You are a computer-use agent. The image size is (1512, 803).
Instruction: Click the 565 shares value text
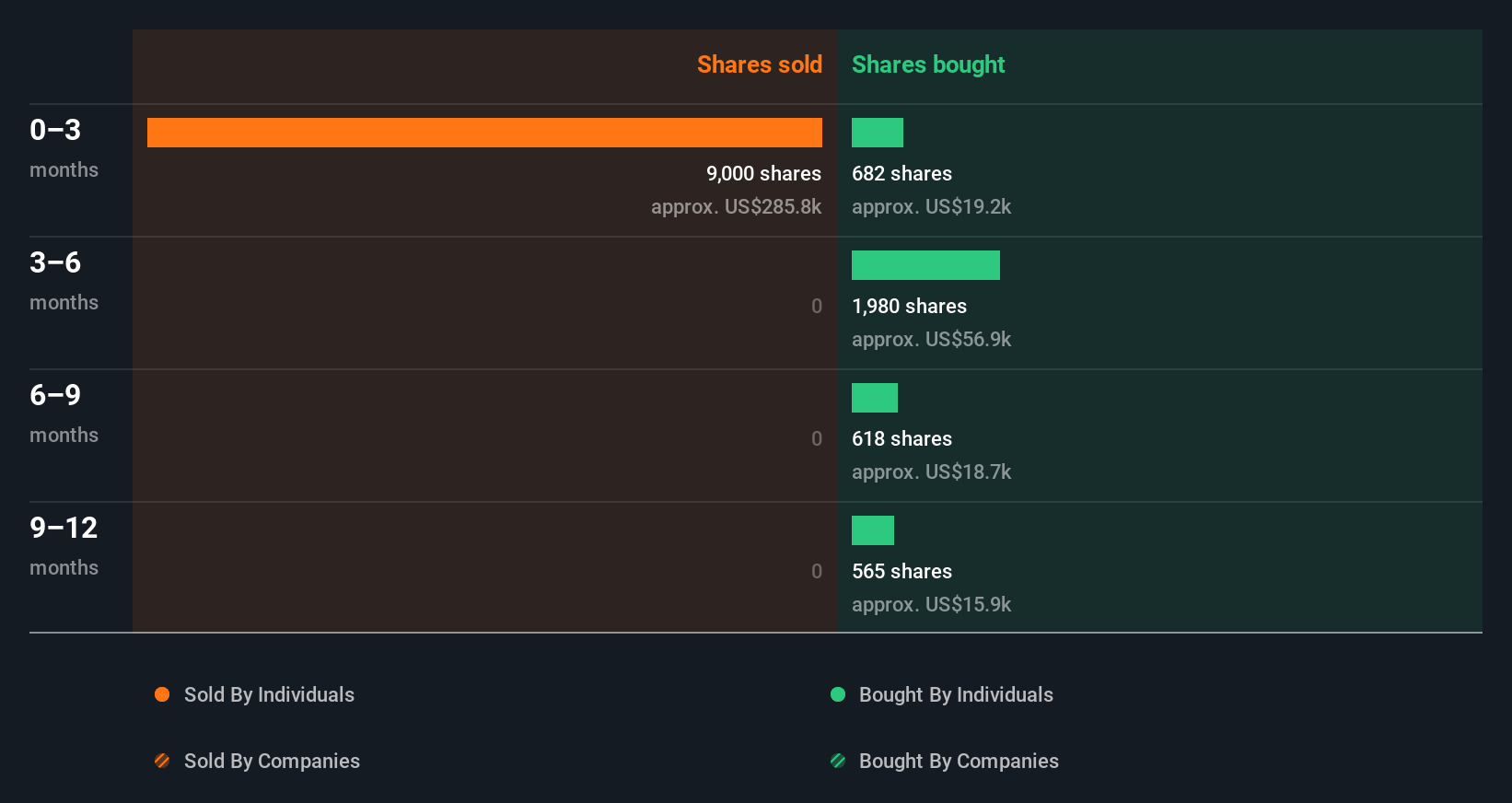(901, 571)
